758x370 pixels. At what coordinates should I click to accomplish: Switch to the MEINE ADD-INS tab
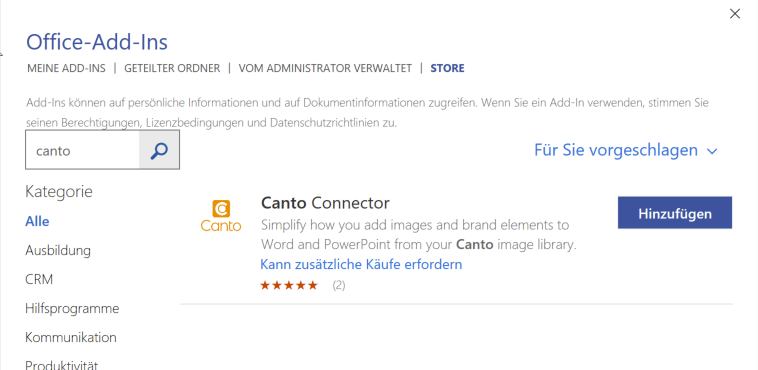coord(66,68)
